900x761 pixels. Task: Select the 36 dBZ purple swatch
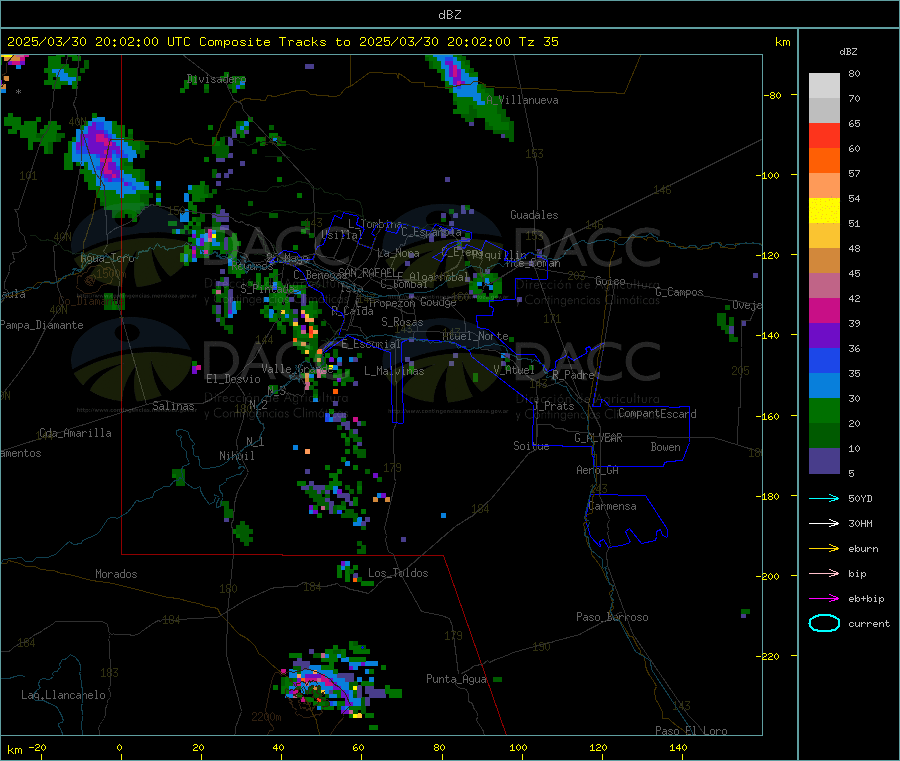click(824, 336)
